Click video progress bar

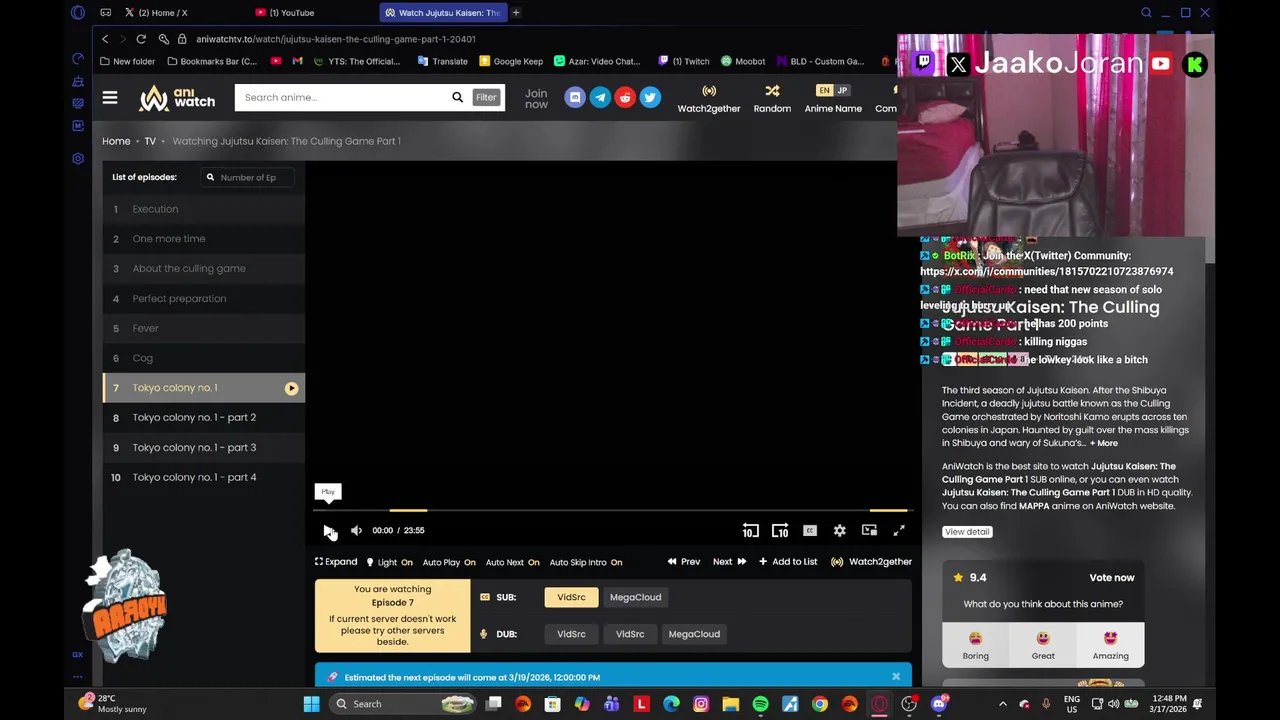pyautogui.click(x=611, y=510)
